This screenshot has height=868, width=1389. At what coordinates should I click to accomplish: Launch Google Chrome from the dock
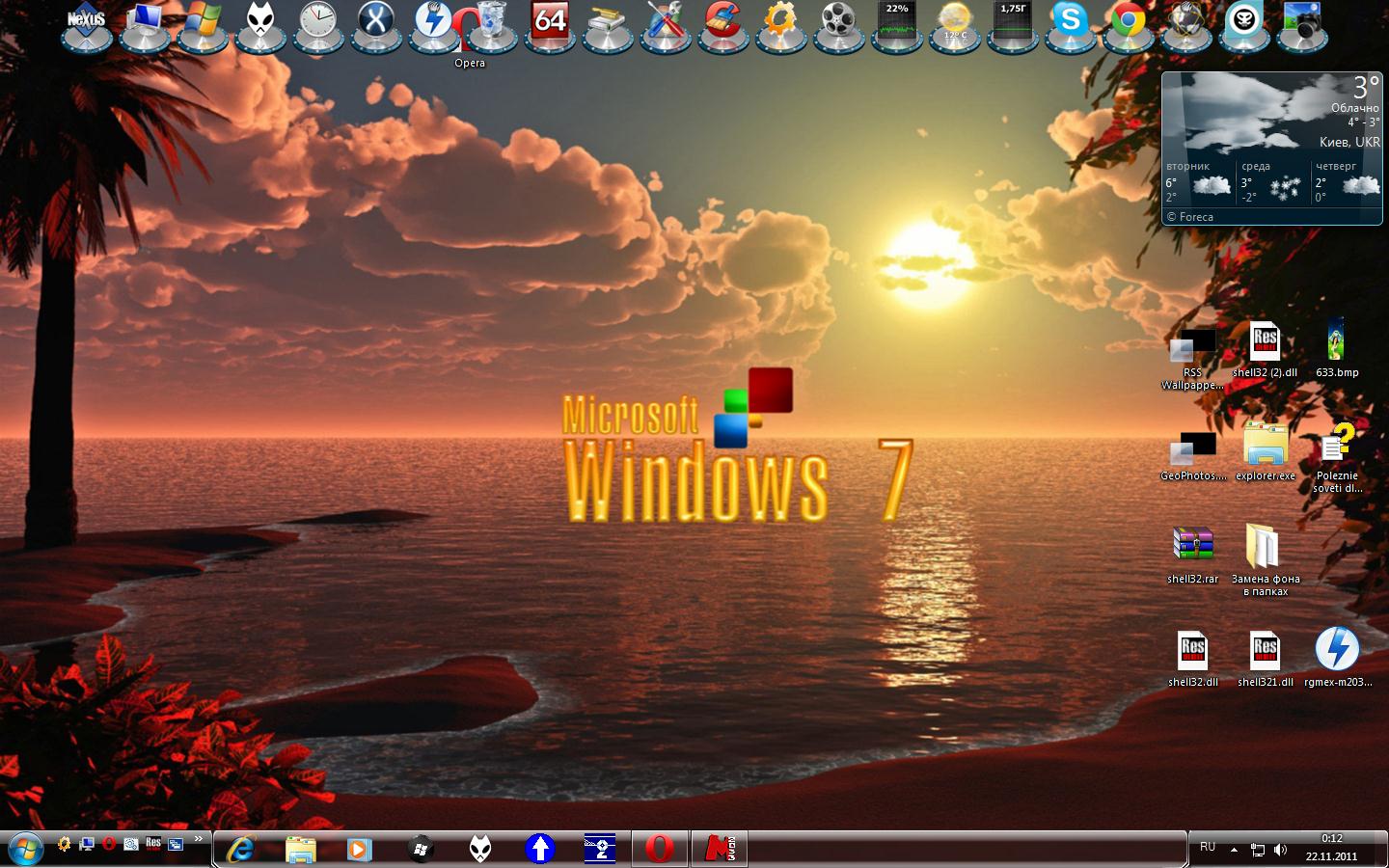(1129, 25)
